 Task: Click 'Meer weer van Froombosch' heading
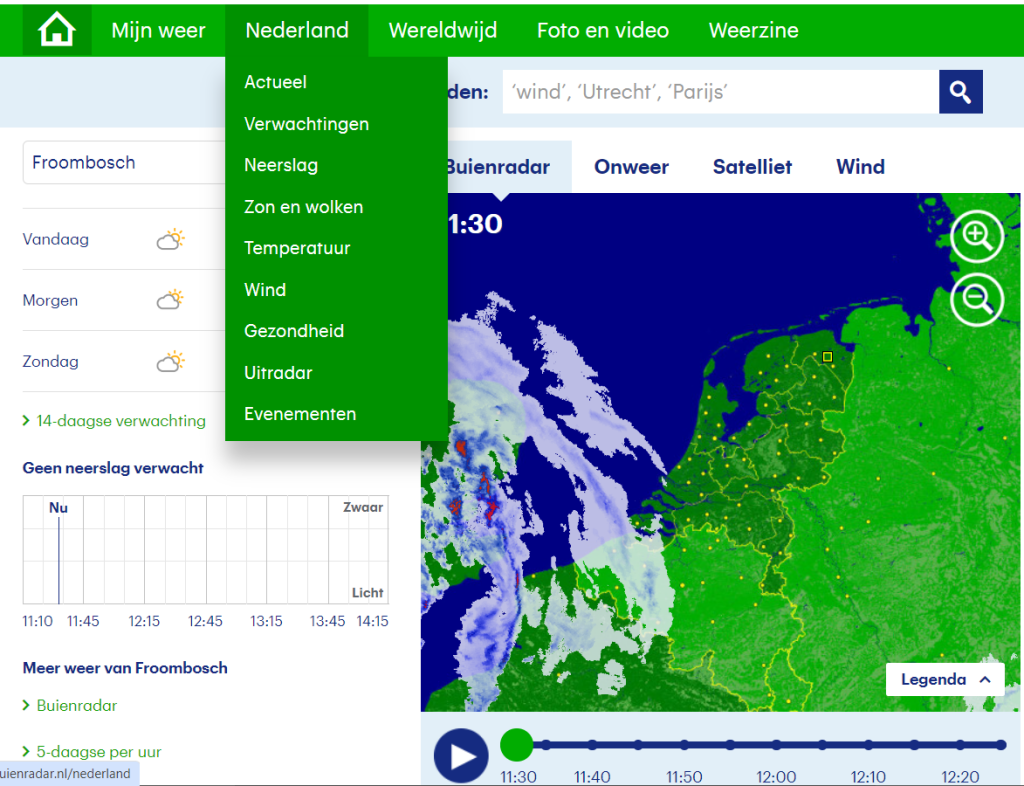coord(125,668)
